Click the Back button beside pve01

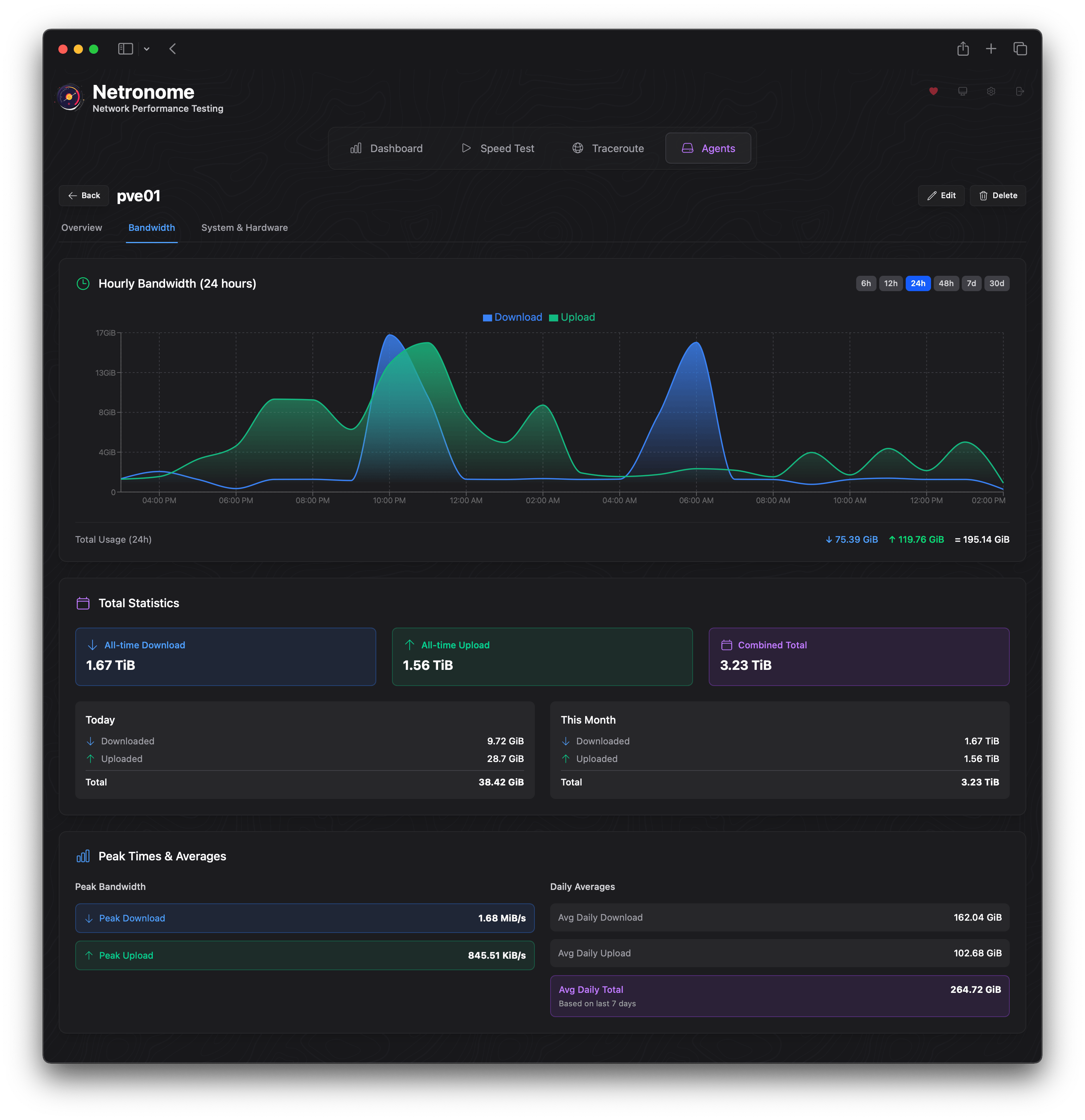(x=84, y=196)
